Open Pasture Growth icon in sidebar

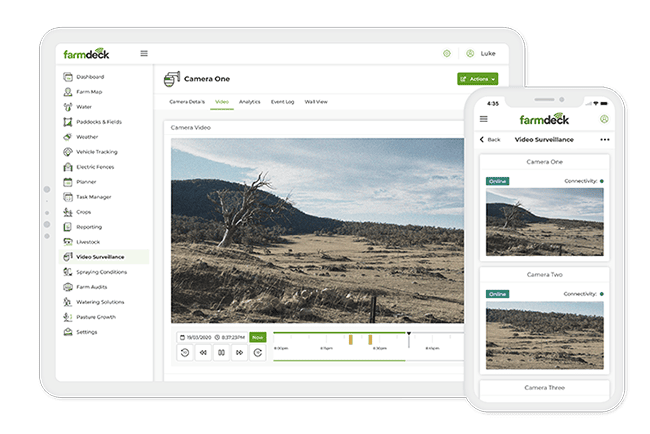click(68, 317)
